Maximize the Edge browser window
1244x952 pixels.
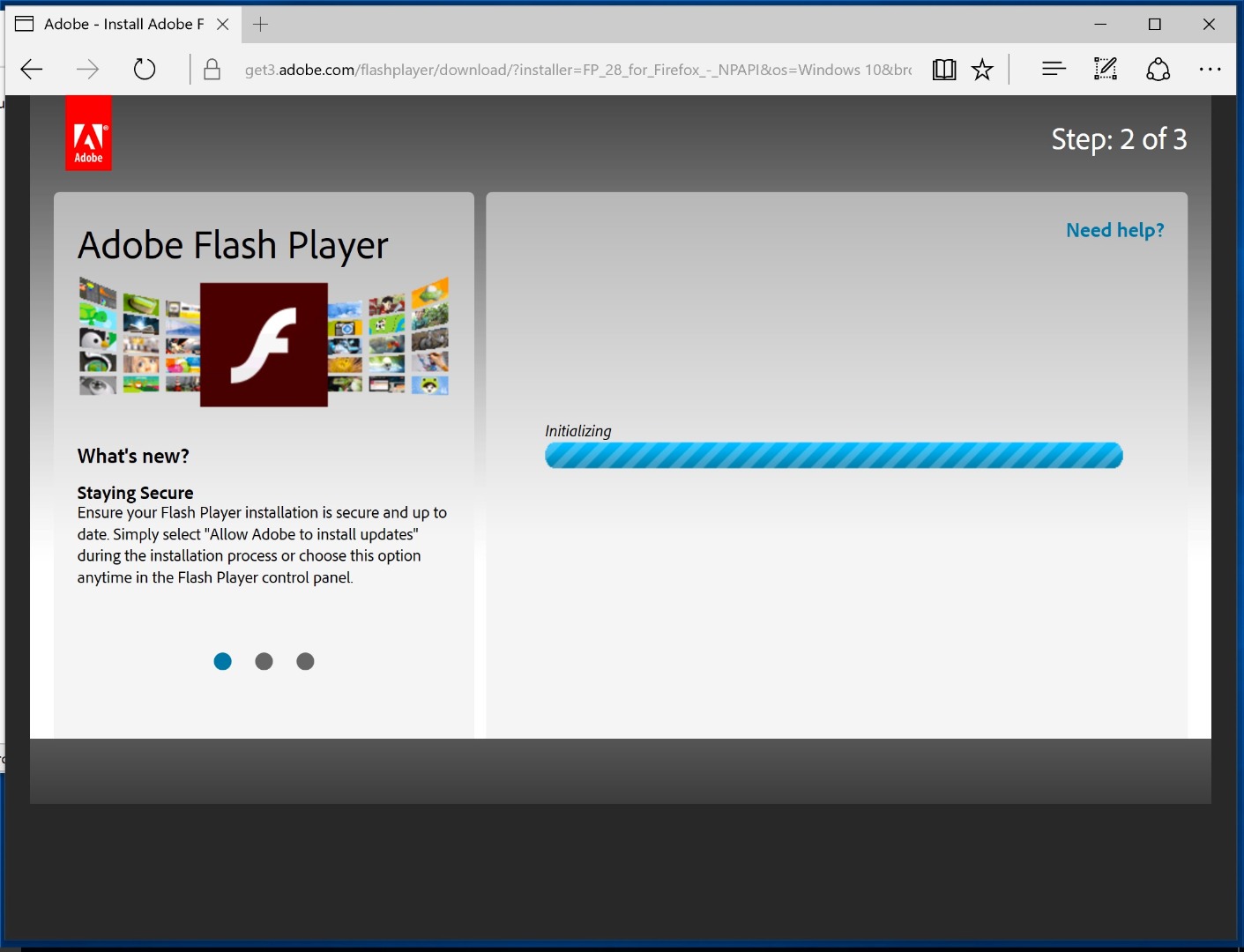[x=1155, y=24]
